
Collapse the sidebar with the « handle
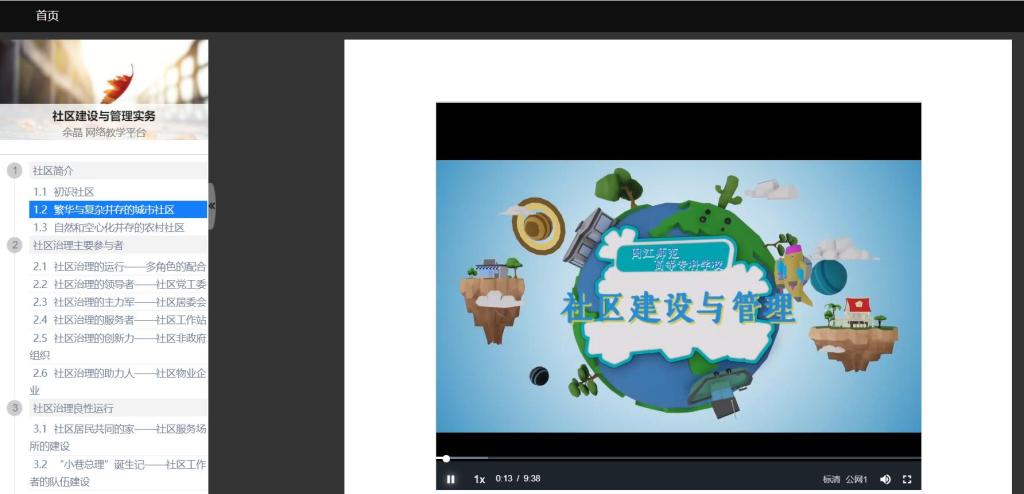click(212, 206)
